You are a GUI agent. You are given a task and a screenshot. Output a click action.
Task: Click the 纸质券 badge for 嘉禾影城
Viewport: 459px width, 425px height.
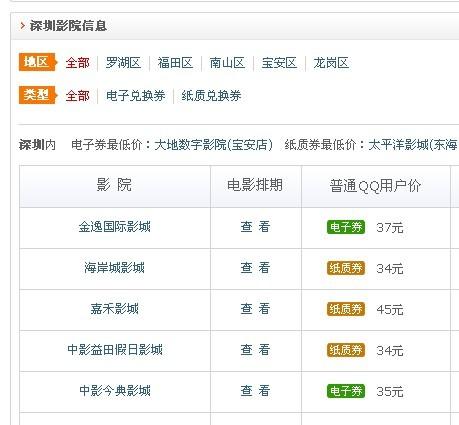click(x=346, y=309)
